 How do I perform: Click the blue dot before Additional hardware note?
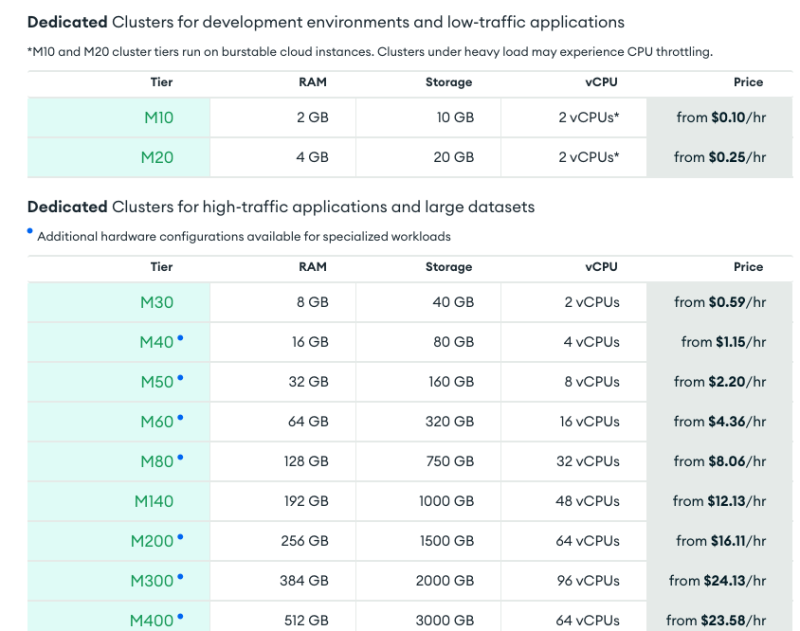(31, 232)
